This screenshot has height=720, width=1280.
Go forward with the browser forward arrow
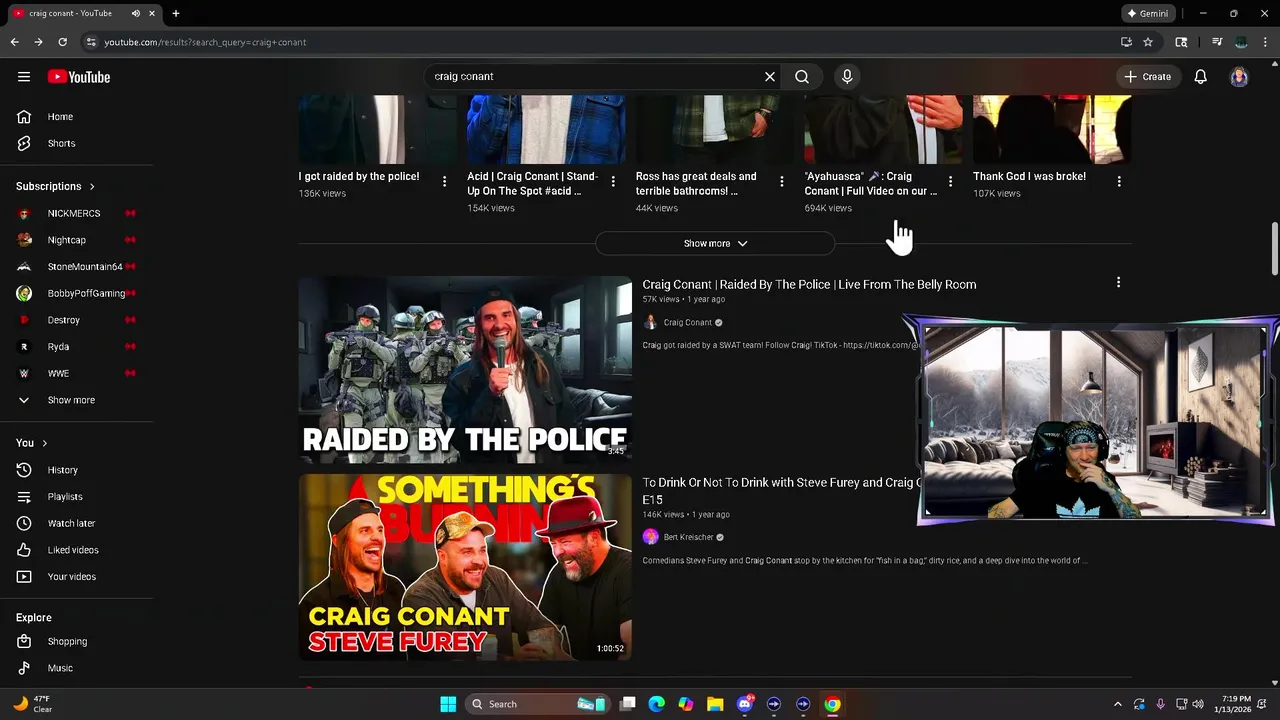pos(38,42)
